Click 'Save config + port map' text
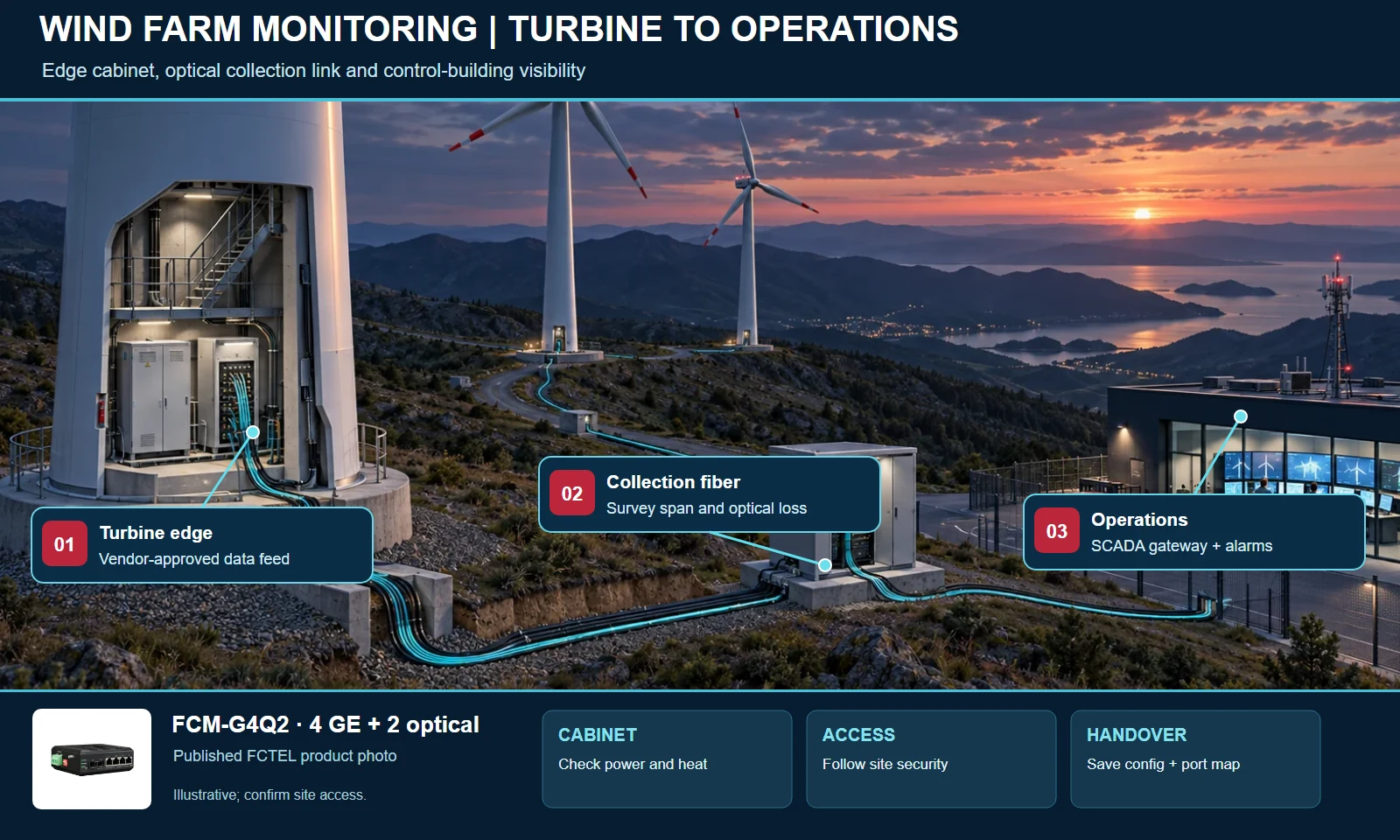This screenshot has height=840, width=1400. (x=1163, y=764)
